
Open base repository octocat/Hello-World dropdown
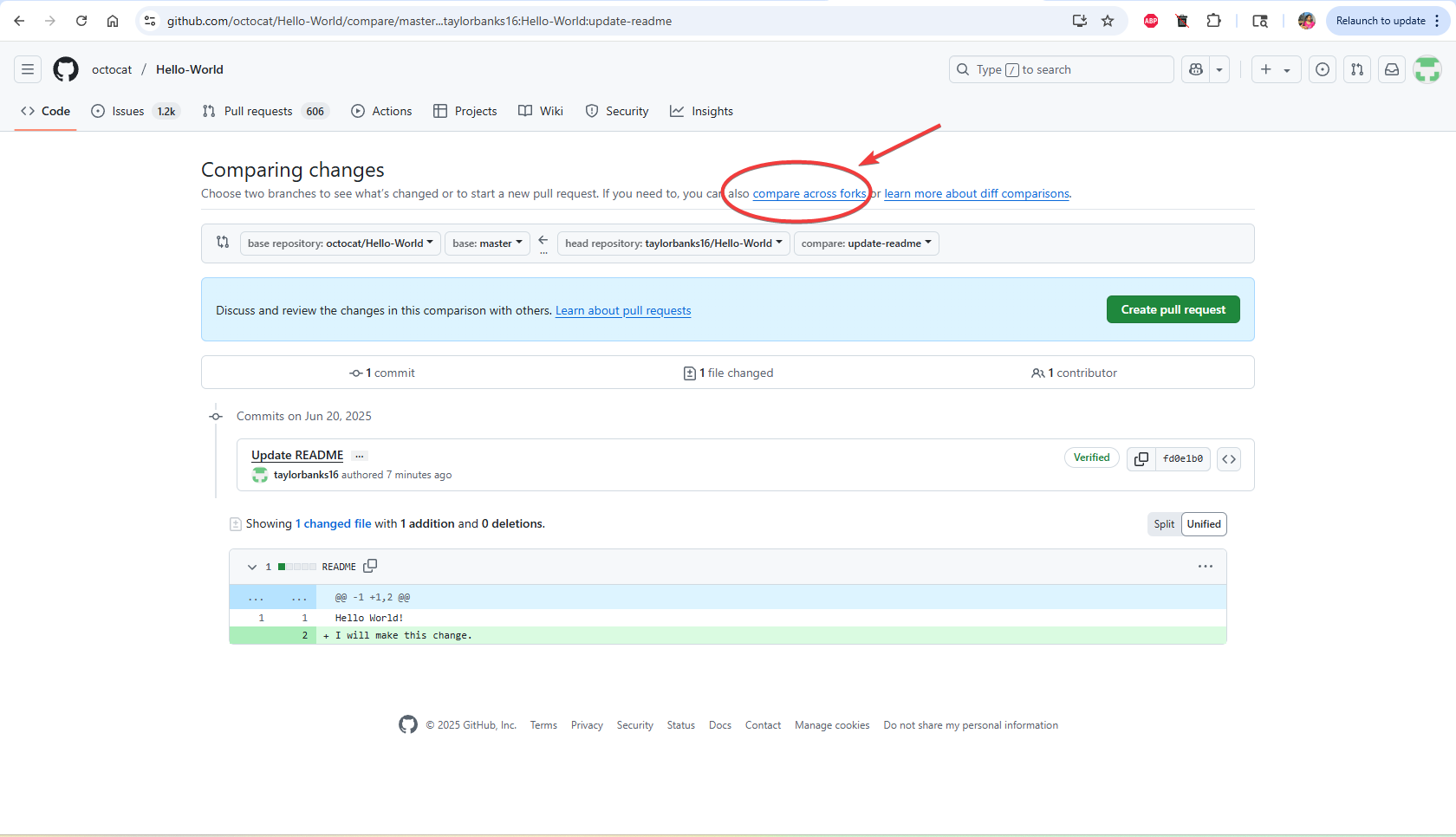point(341,243)
